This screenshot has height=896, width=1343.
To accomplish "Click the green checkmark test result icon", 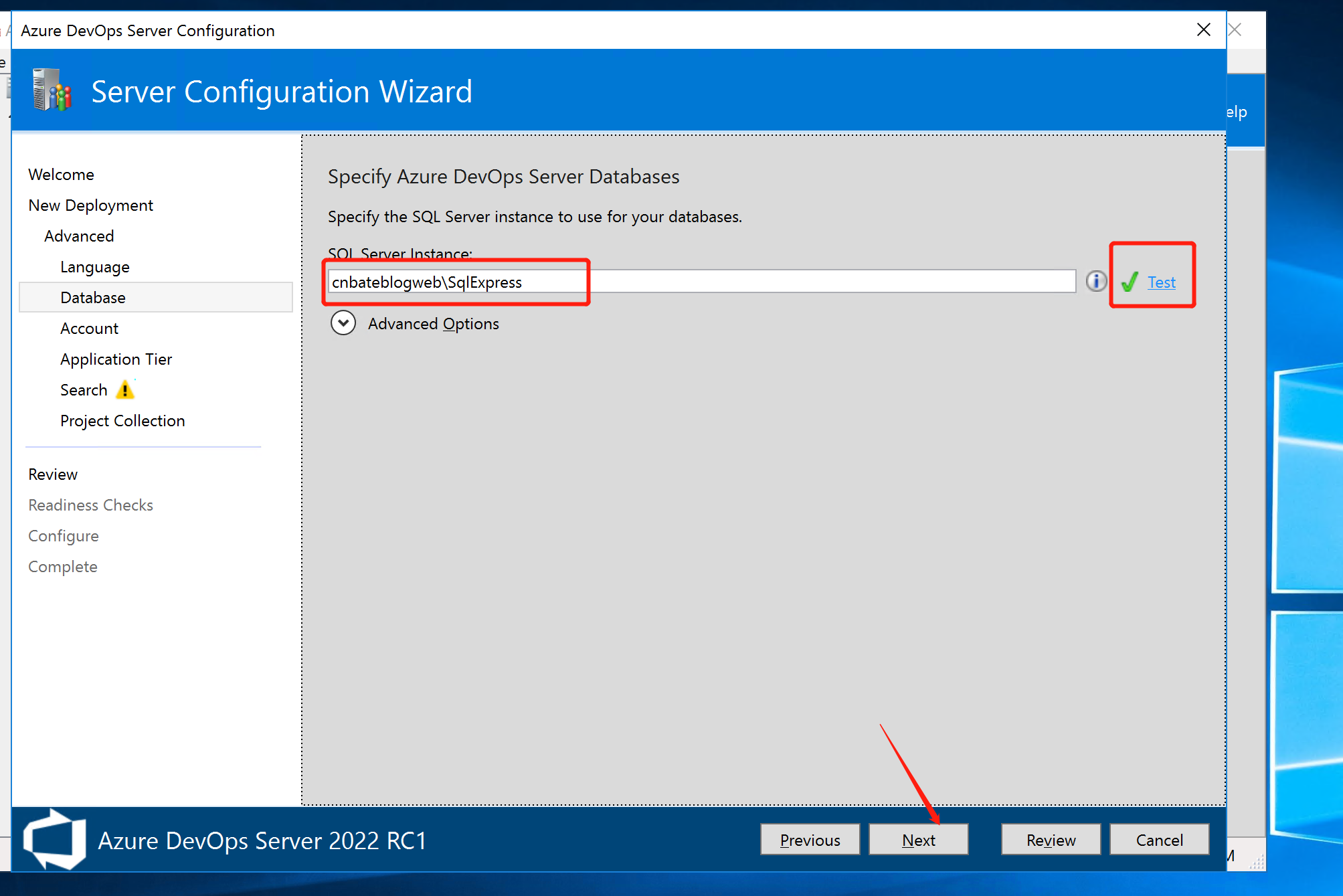I will pyautogui.click(x=1130, y=282).
